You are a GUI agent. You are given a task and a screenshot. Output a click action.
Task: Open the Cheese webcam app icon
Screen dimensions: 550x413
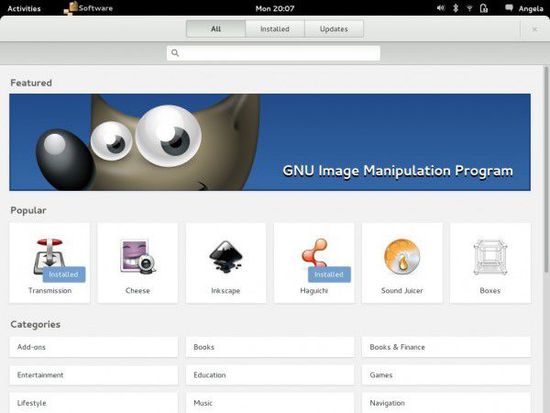(138, 257)
